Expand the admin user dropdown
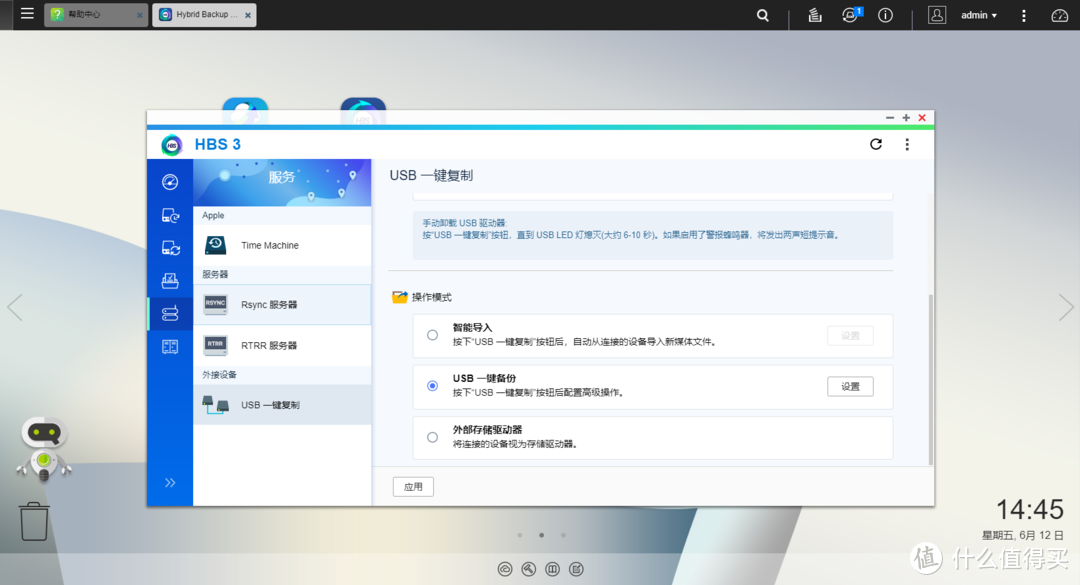Screen dimensions: 1080x585 (x=979, y=15)
